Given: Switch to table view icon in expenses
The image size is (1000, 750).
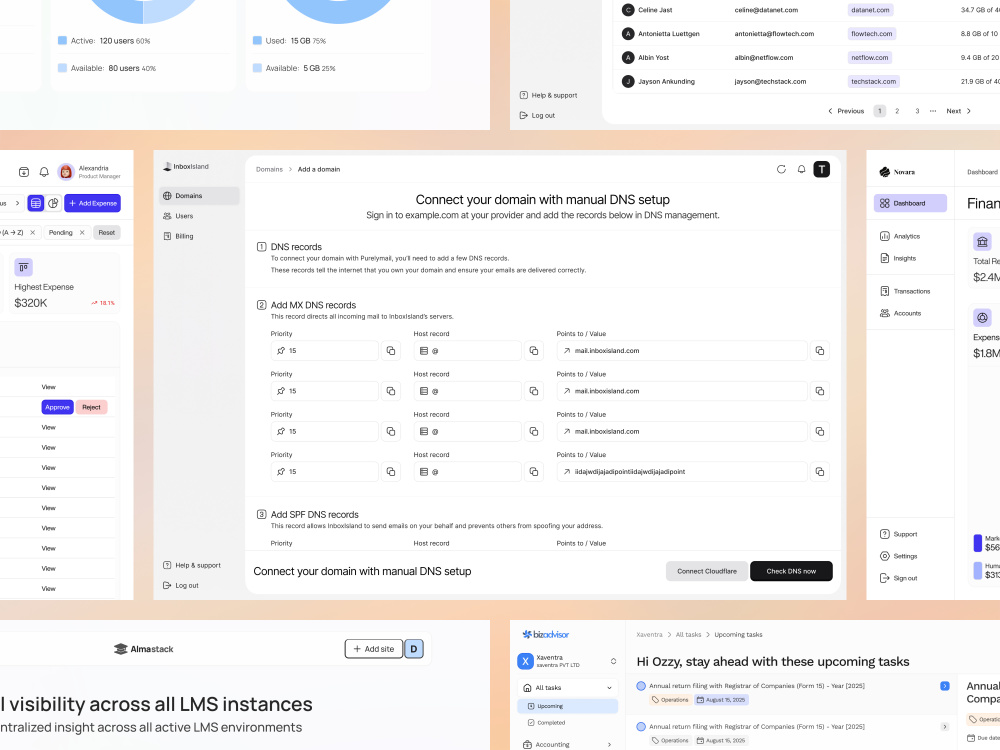Looking at the screenshot, I should 36,203.
